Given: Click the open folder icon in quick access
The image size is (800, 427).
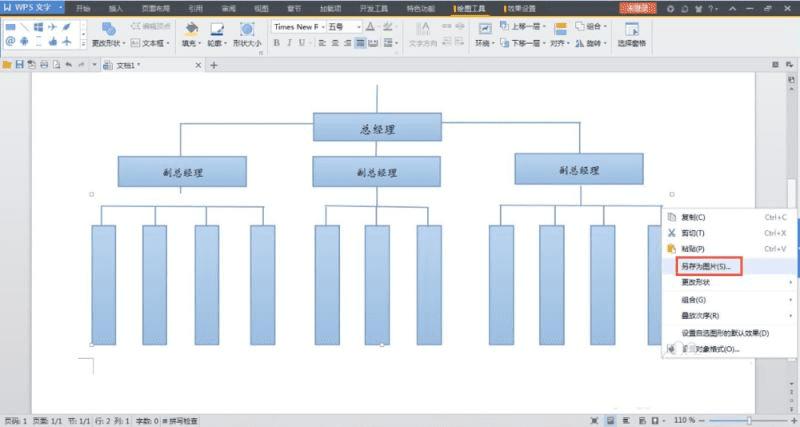Looking at the screenshot, I should (7, 65).
